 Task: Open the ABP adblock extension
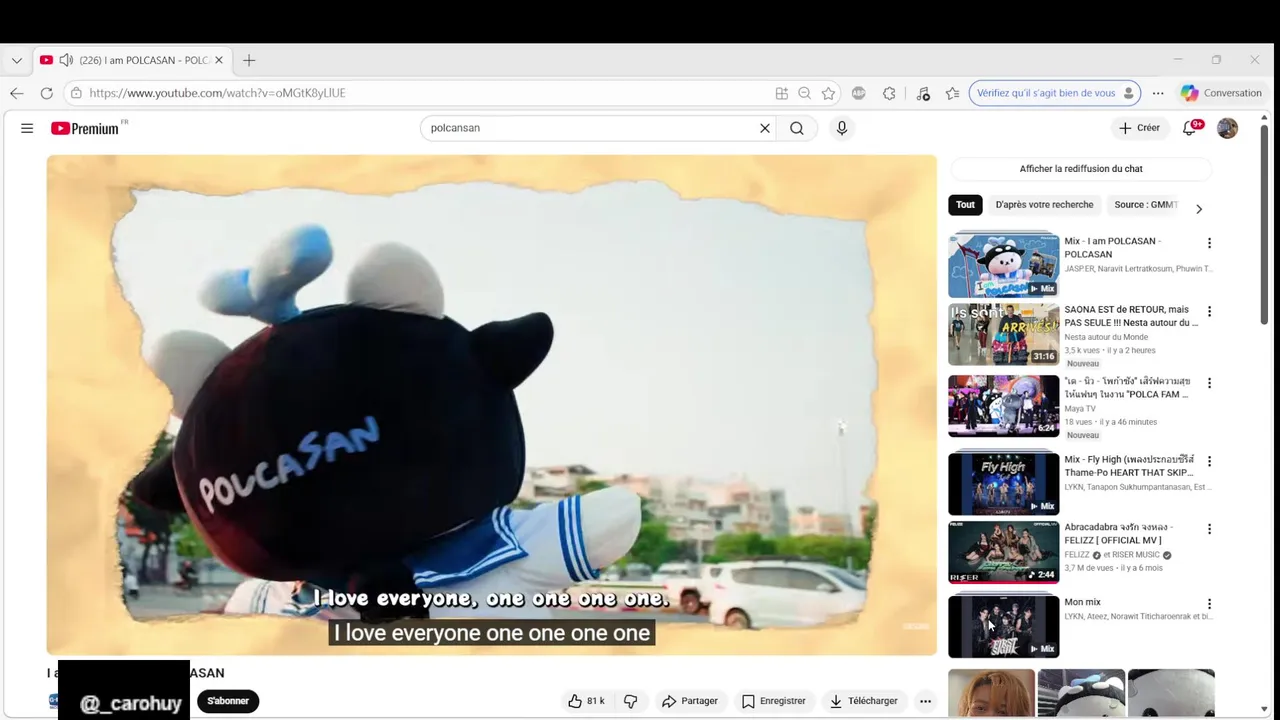[x=859, y=93]
